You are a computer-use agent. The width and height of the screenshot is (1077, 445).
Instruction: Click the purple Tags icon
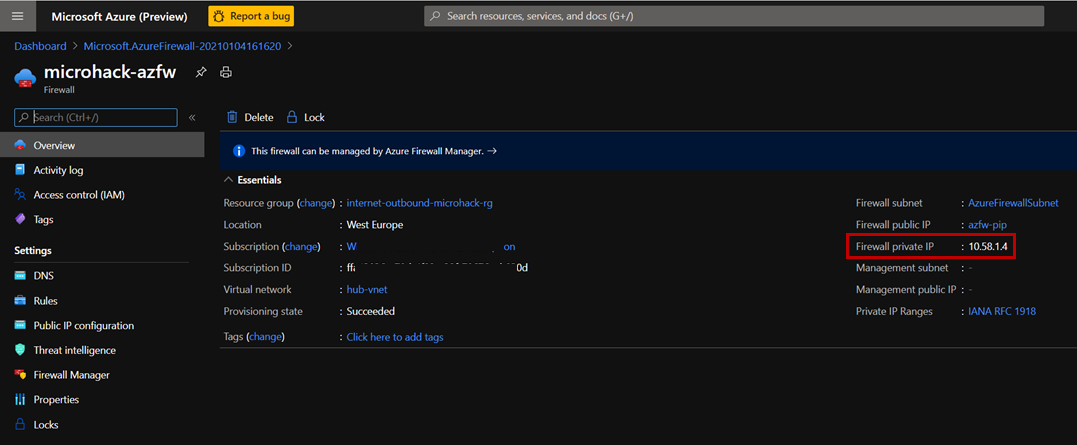tap(20, 220)
